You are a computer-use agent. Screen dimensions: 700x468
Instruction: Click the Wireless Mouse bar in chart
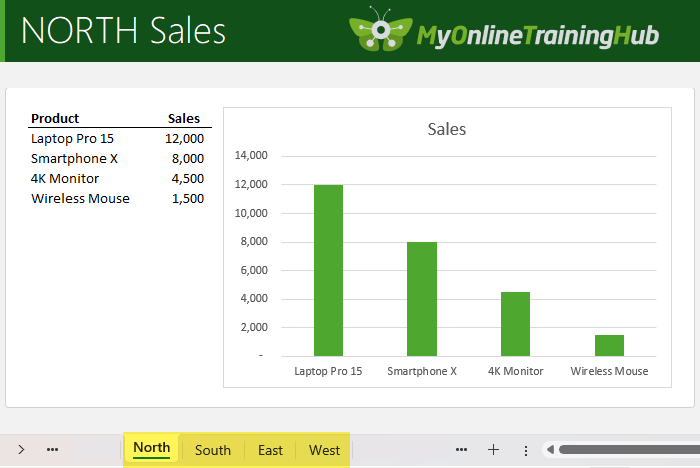pyautogui.click(x=609, y=345)
